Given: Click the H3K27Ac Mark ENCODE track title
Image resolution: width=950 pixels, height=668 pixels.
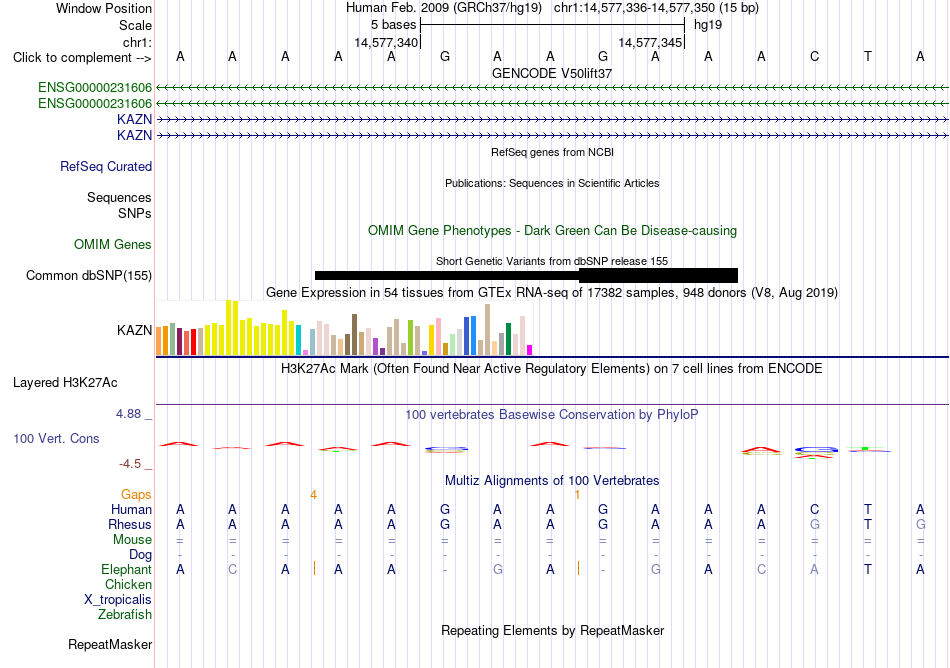Looking at the screenshot, I should (552, 369).
